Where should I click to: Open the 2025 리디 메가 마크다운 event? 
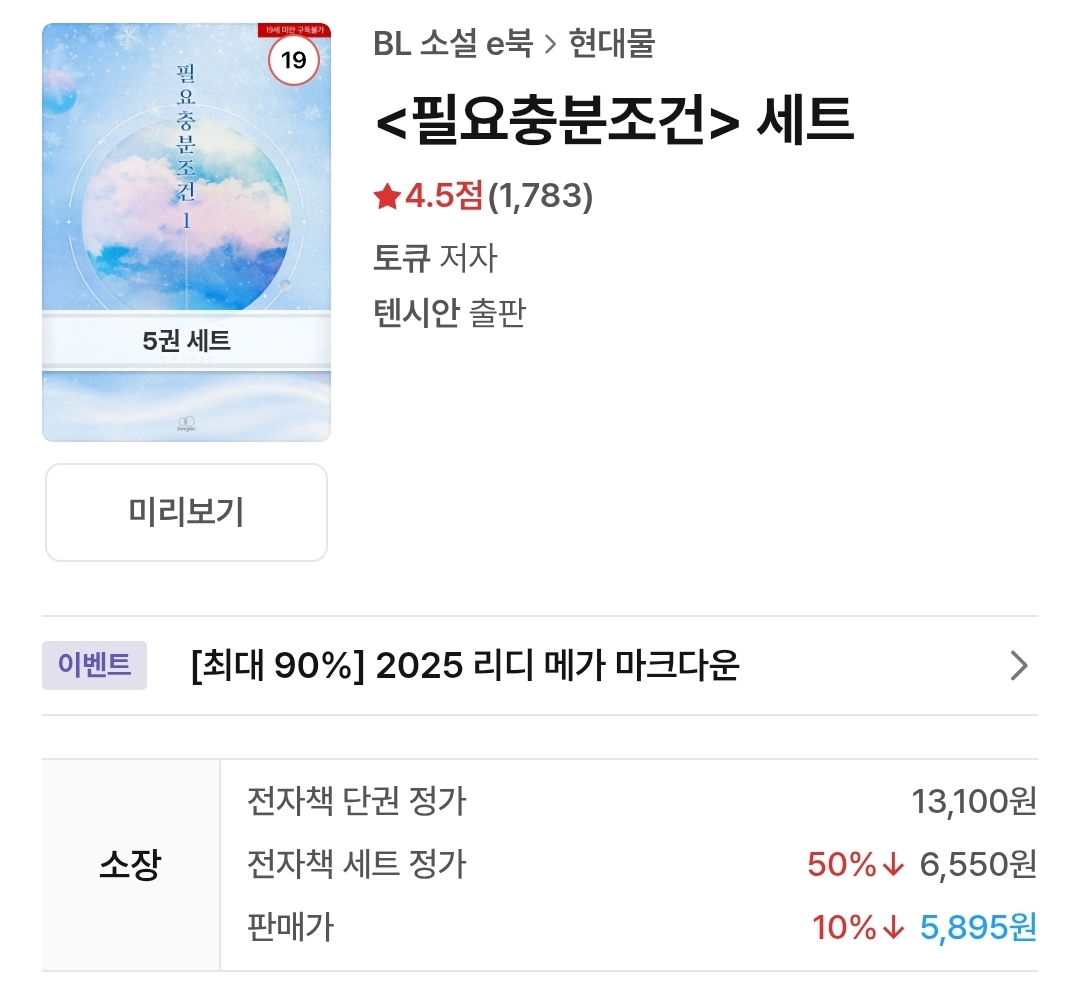[x=464, y=665]
